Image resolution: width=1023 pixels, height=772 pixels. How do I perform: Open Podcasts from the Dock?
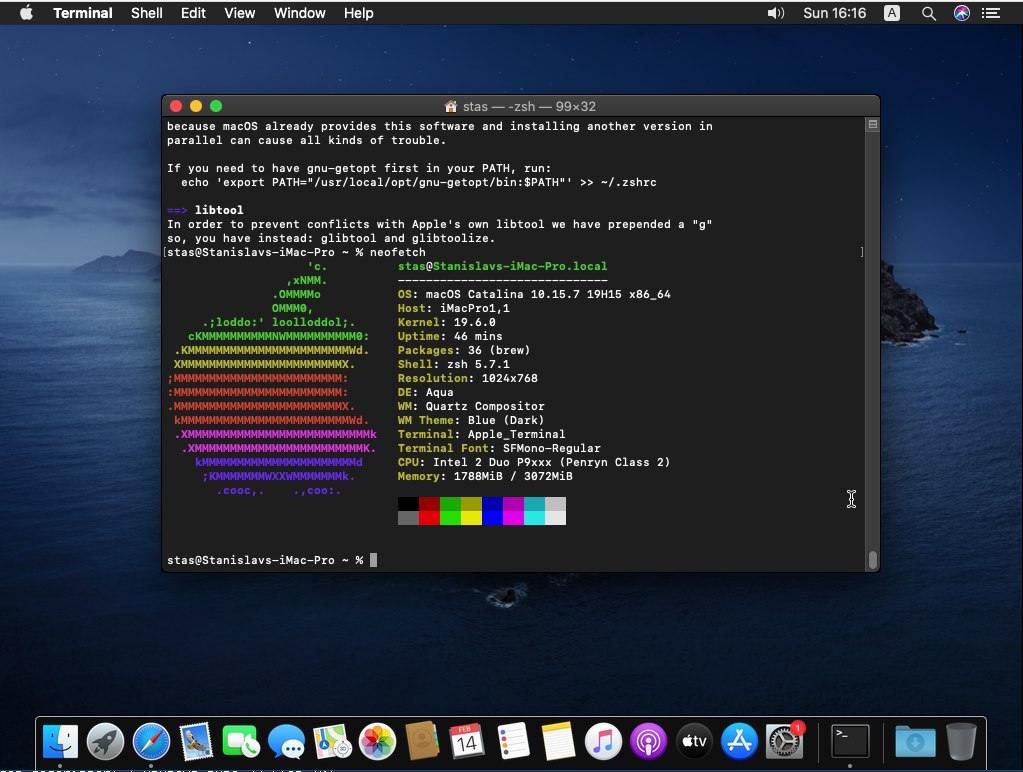tap(649, 742)
